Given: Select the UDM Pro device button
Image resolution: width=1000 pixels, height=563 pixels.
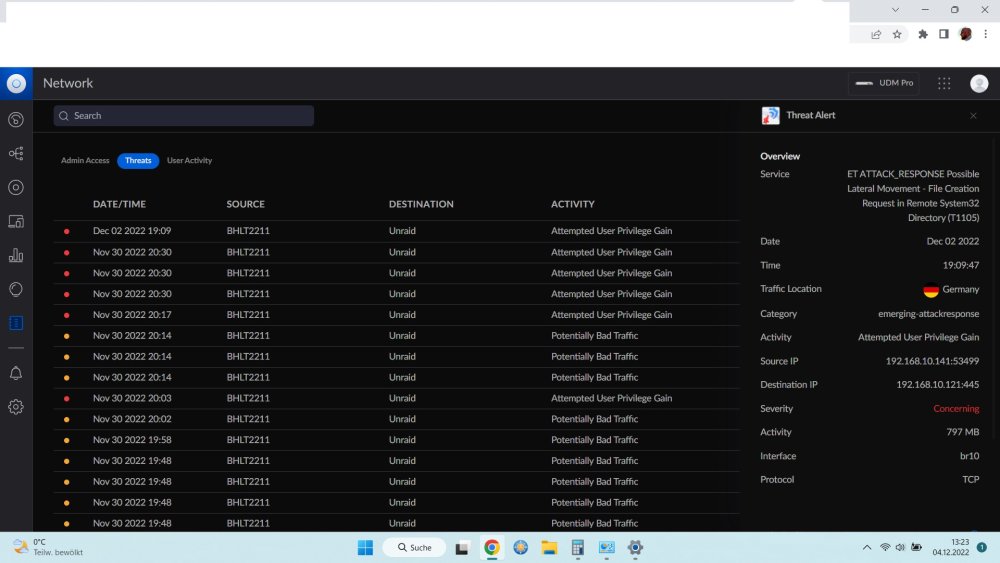Looking at the screenshot, I should (884, 83).
